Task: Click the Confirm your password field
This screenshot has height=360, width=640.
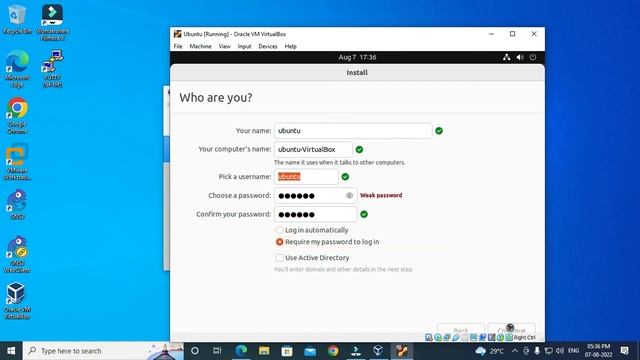Action: point(316,214)
